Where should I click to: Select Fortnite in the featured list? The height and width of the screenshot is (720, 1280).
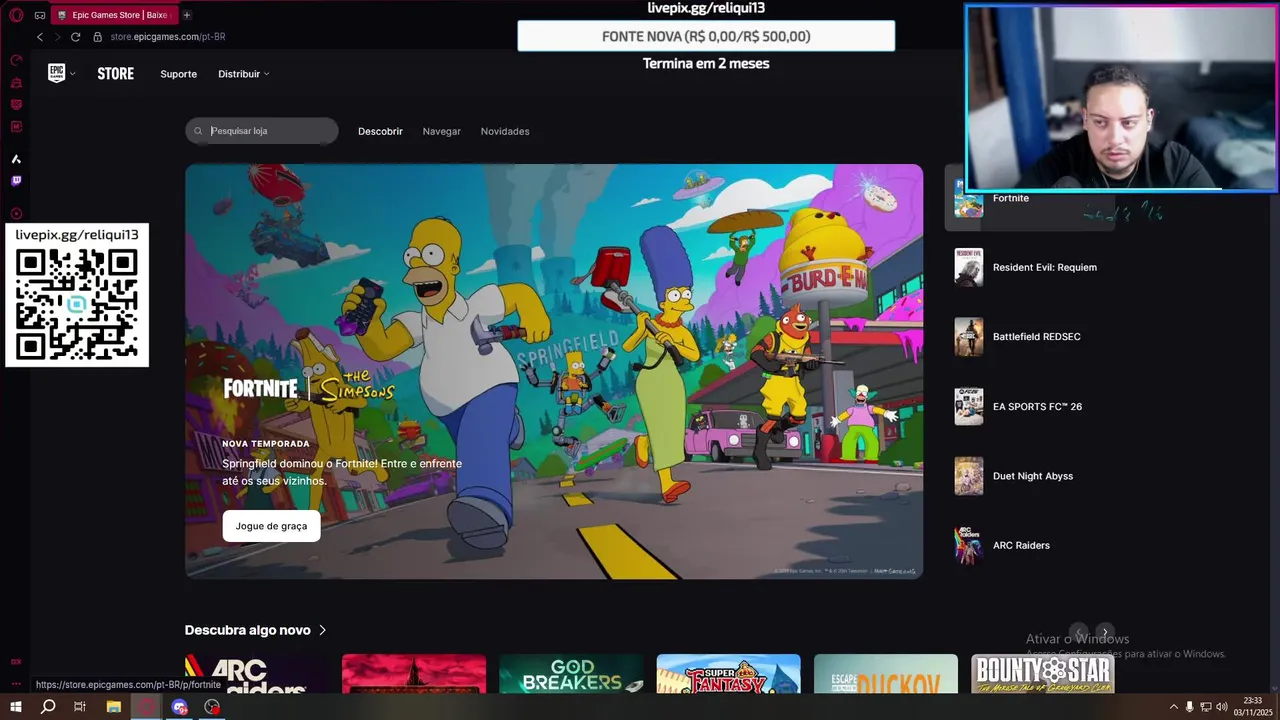click(x=1029, y=198)
